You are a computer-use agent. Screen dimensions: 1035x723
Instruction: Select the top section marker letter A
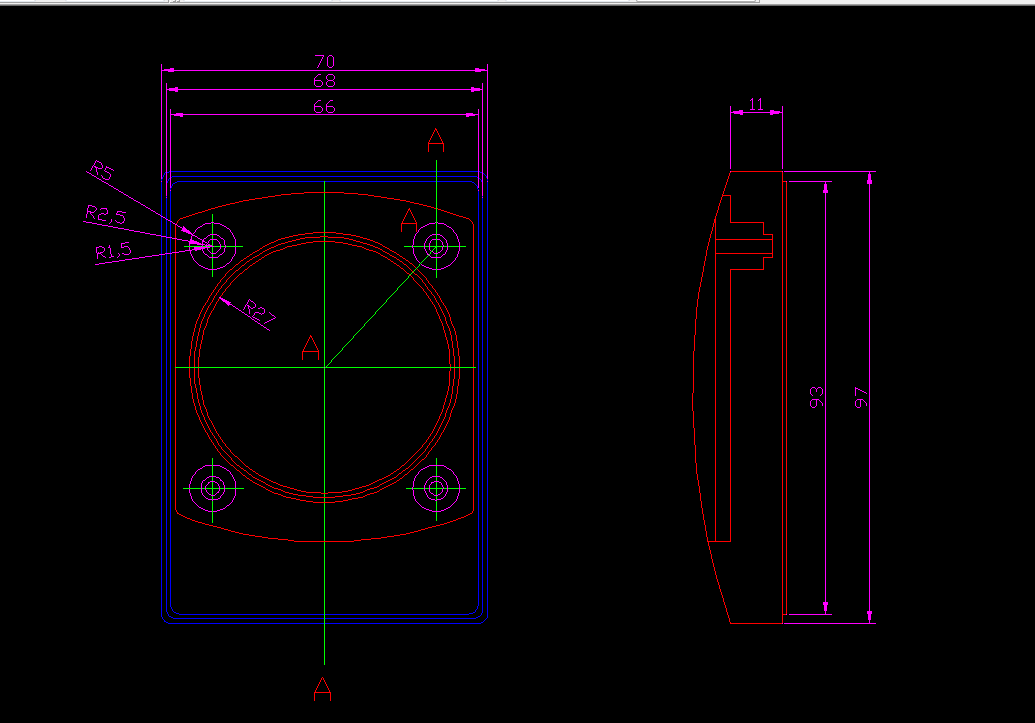[x=435, y=140]
